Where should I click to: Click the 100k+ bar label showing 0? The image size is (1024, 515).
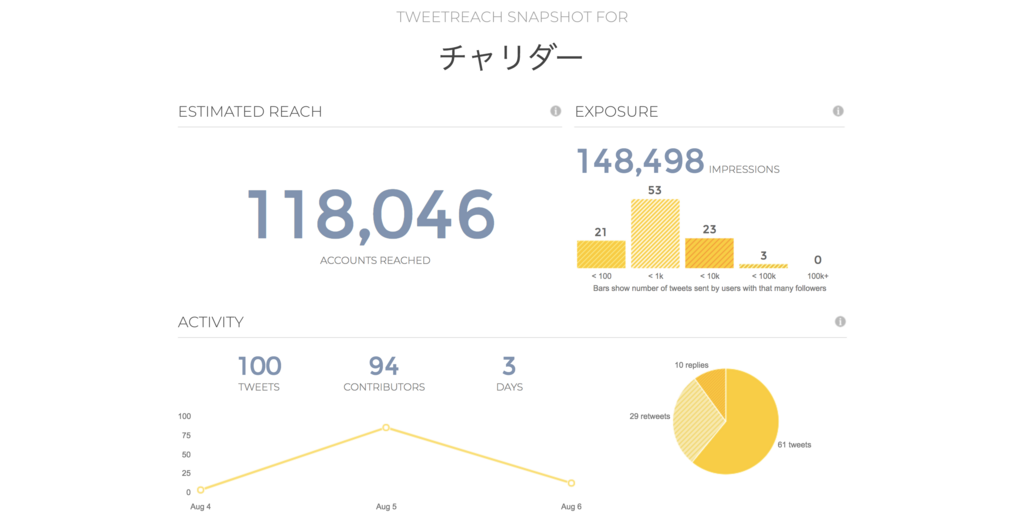[818, 260]
